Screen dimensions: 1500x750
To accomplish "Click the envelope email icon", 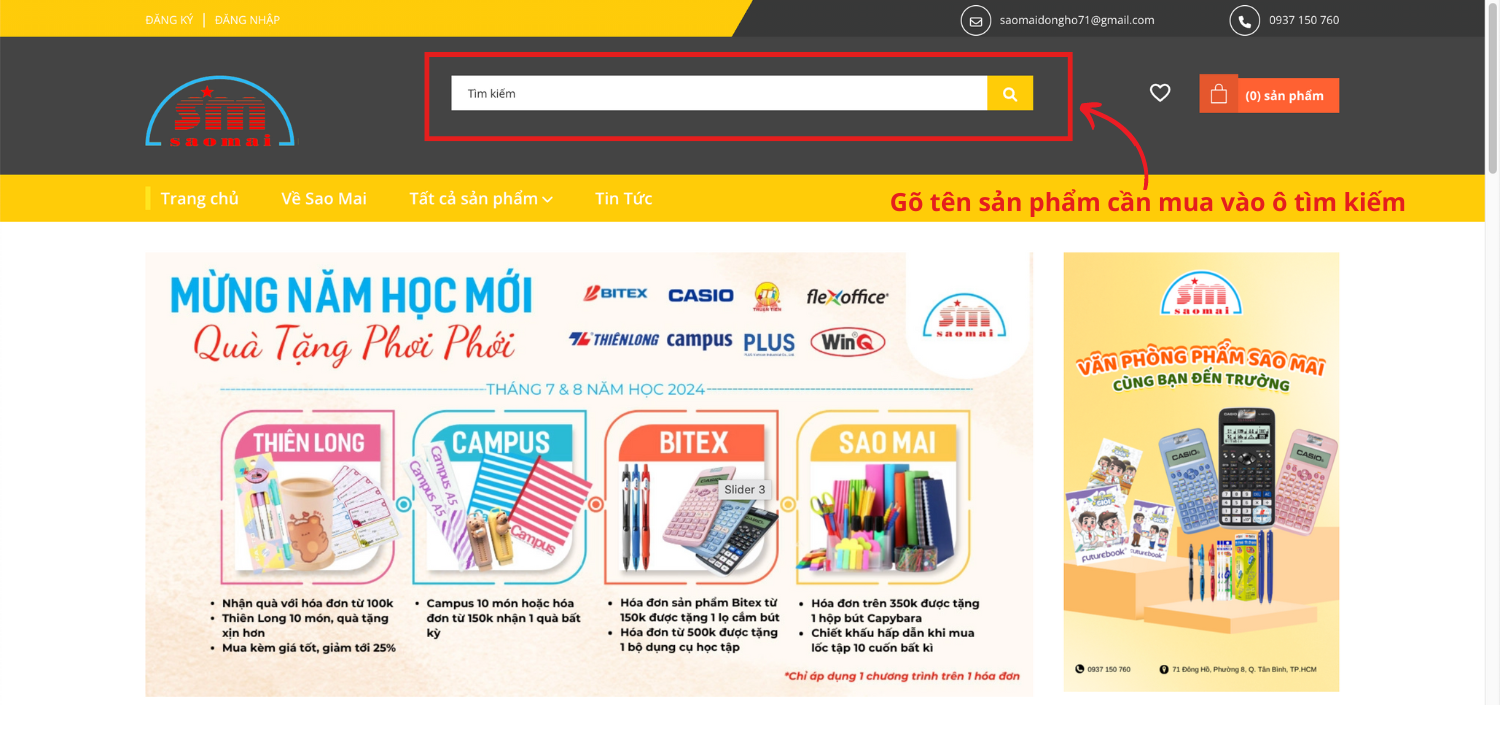I will point(976,20).
